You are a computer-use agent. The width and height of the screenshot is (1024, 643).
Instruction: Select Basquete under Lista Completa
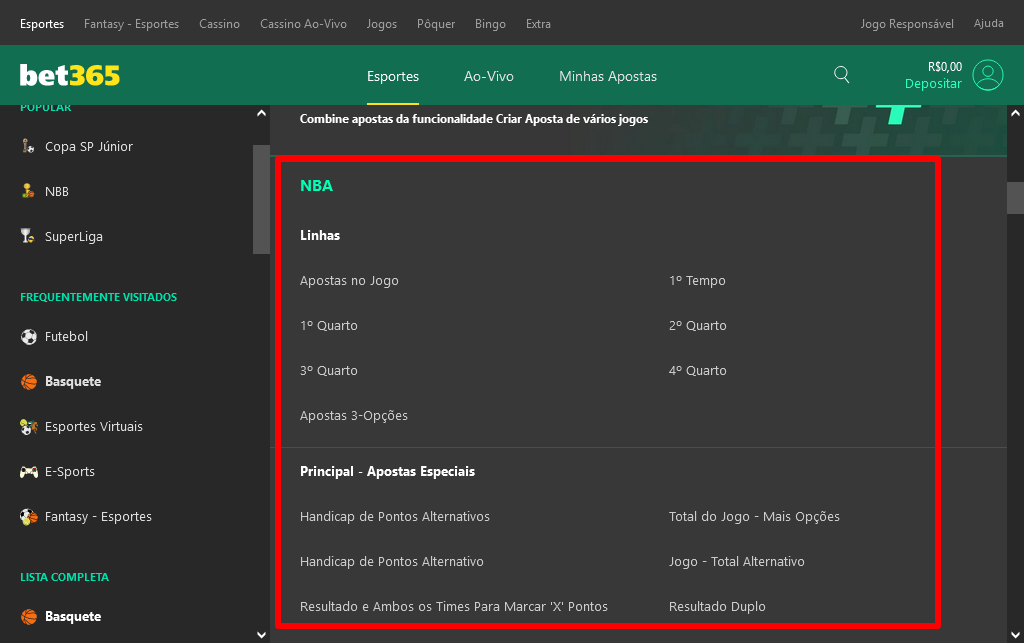[x=73, y=617]
